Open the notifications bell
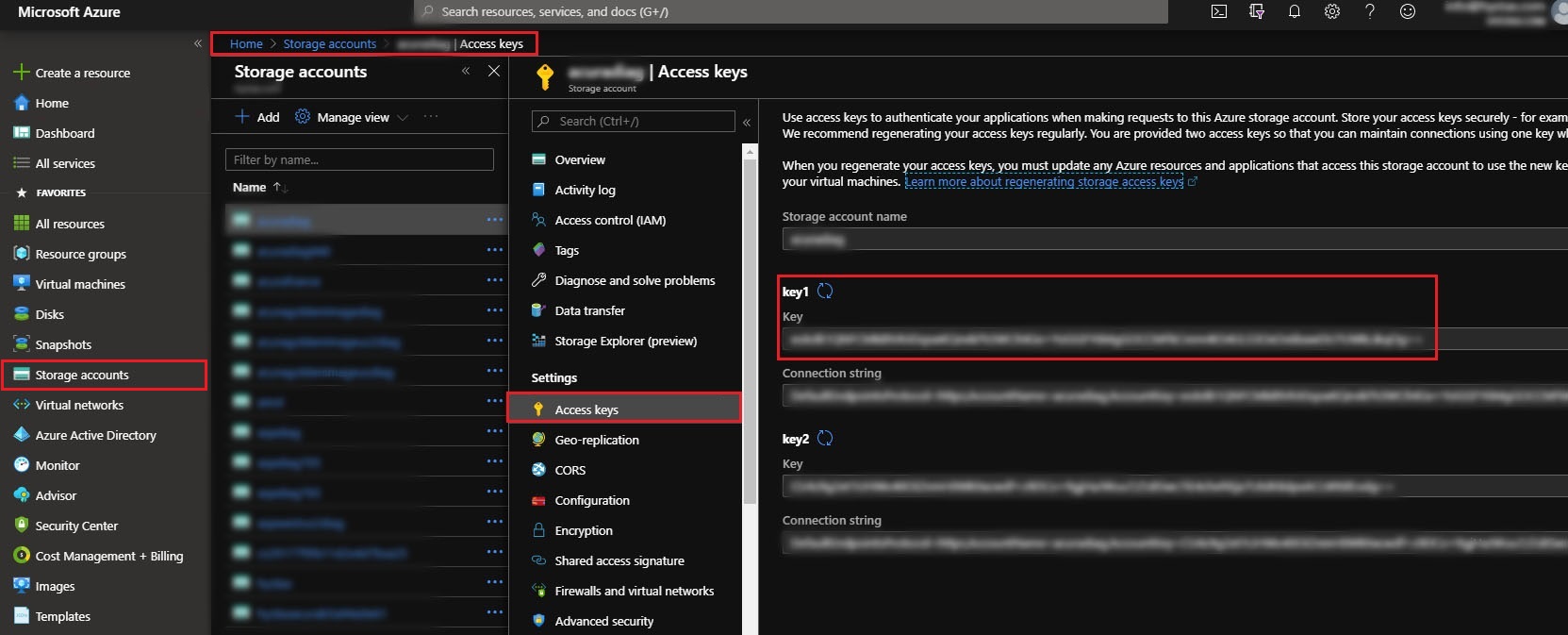This screenshot has height=635, width=1568. (1295, 12)
